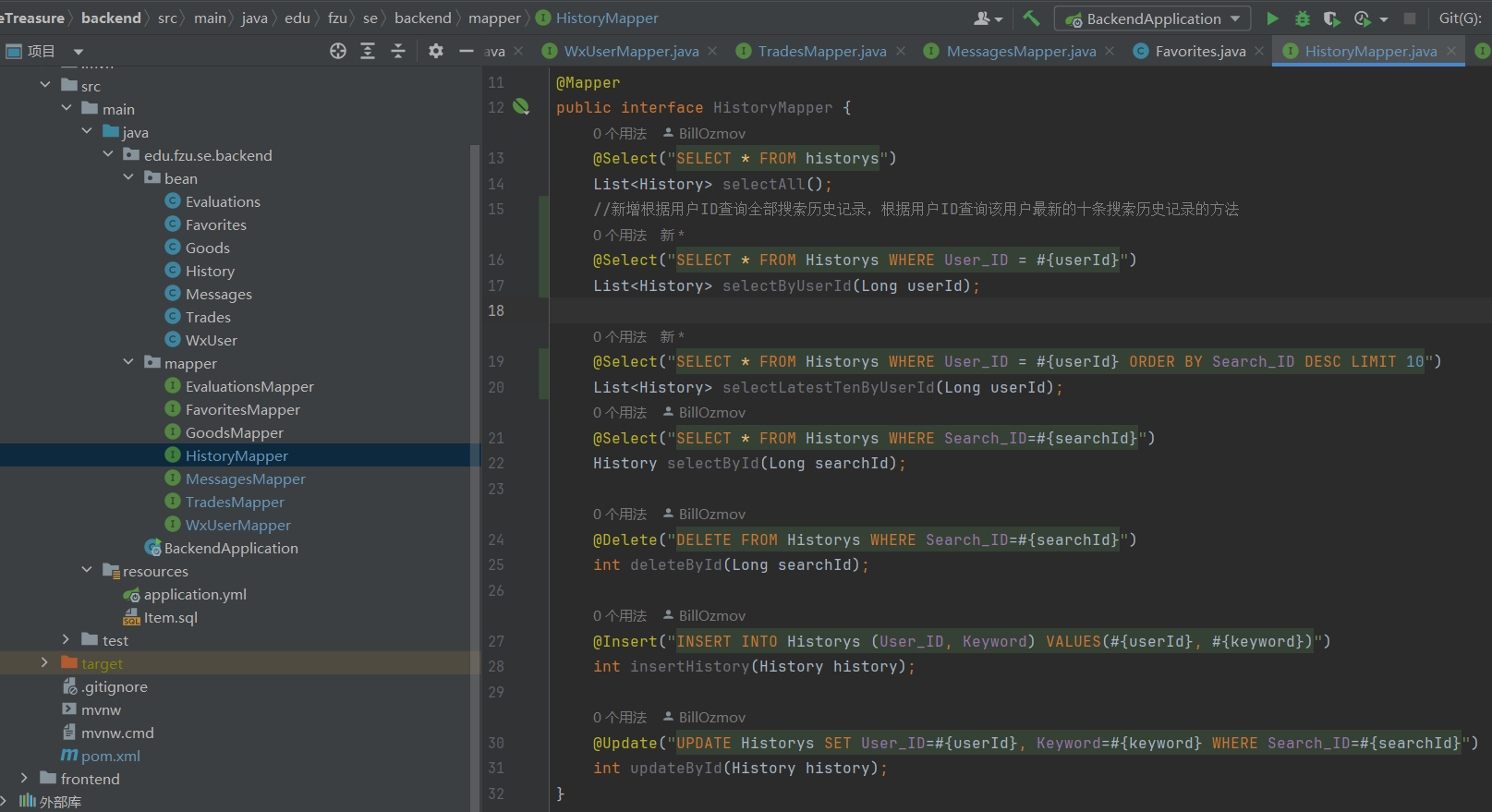Click the gutter implementation icon at line 12
This screenshot has height=812, width=1492.
[522, 107]
